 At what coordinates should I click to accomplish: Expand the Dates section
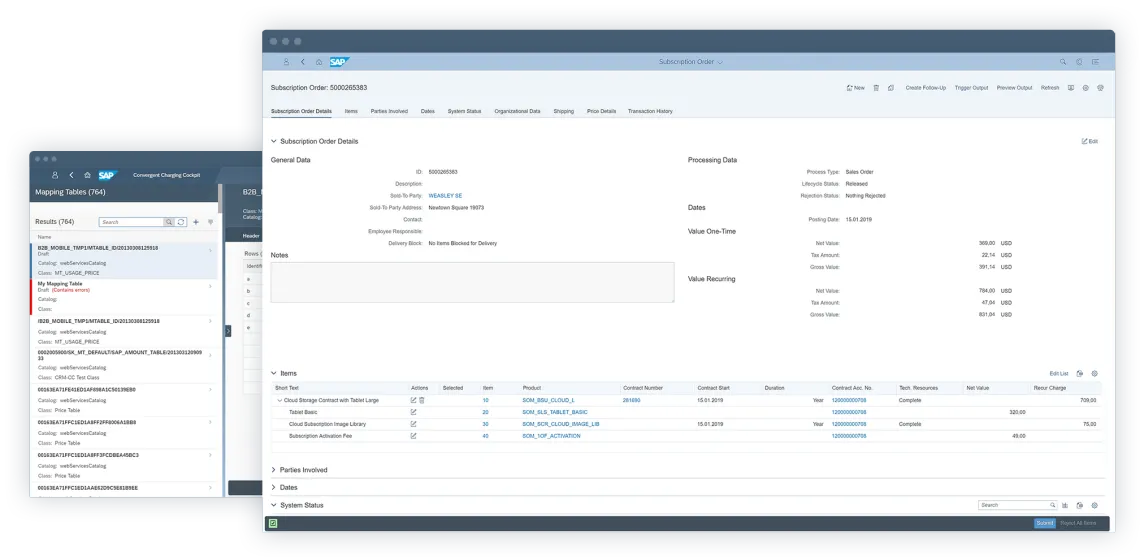pos(275,488)
